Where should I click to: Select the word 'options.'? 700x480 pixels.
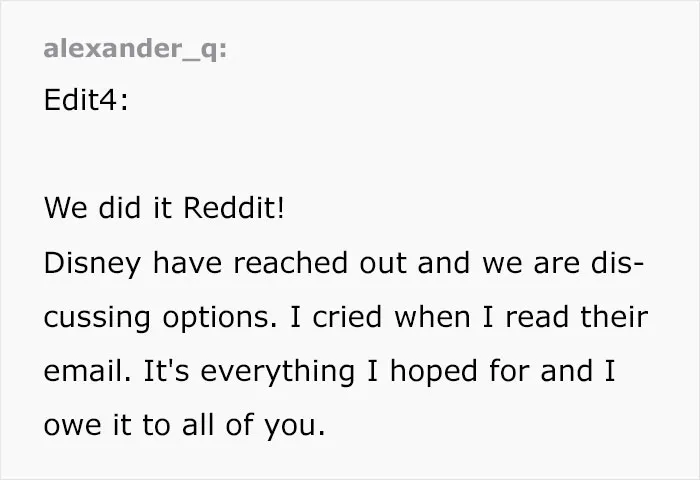click(220, 318)
